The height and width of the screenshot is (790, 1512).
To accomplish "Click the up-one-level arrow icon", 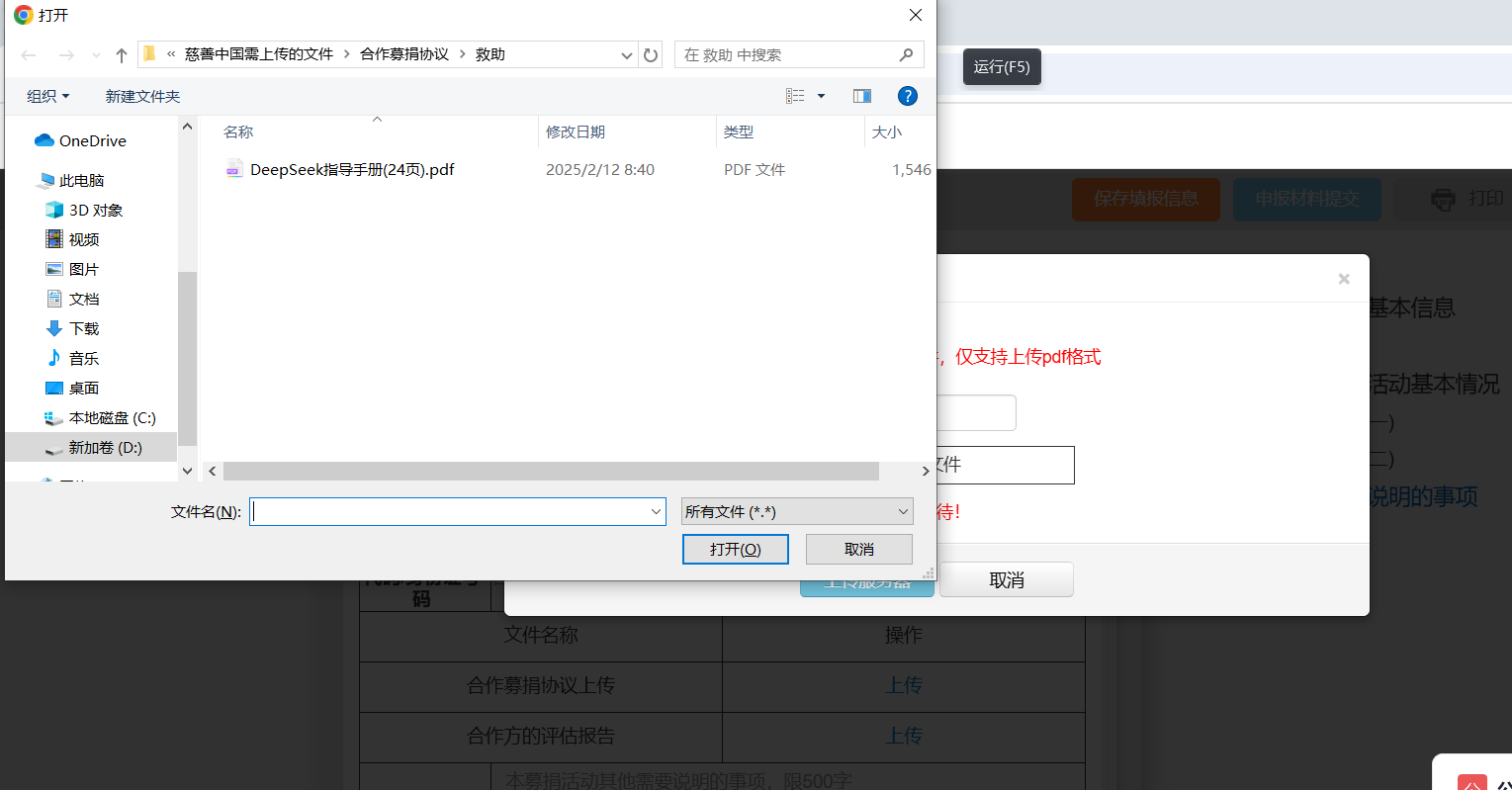I will (122, 55).
